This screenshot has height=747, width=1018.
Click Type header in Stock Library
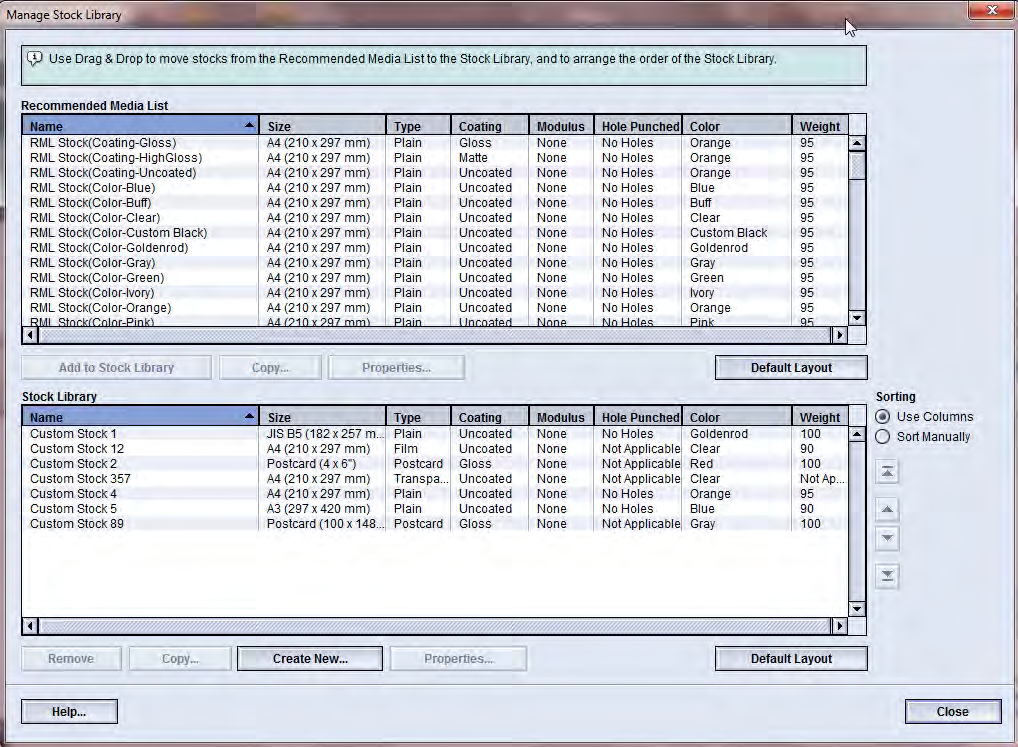419,417
